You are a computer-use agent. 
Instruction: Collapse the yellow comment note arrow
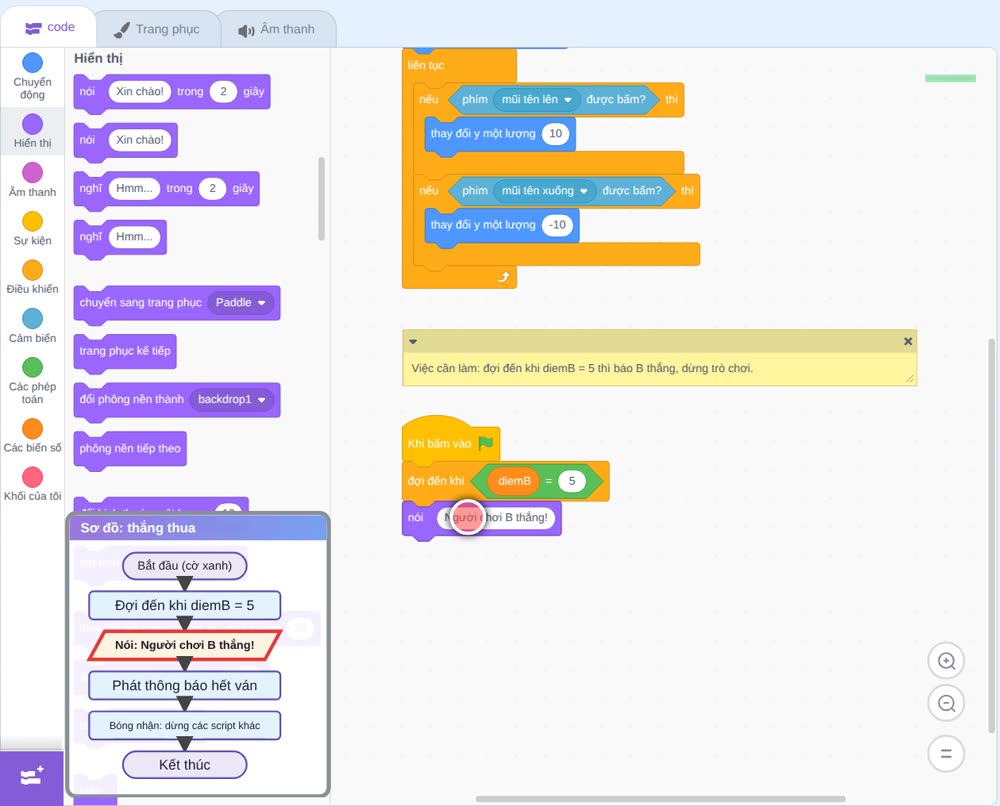(413, 342)
